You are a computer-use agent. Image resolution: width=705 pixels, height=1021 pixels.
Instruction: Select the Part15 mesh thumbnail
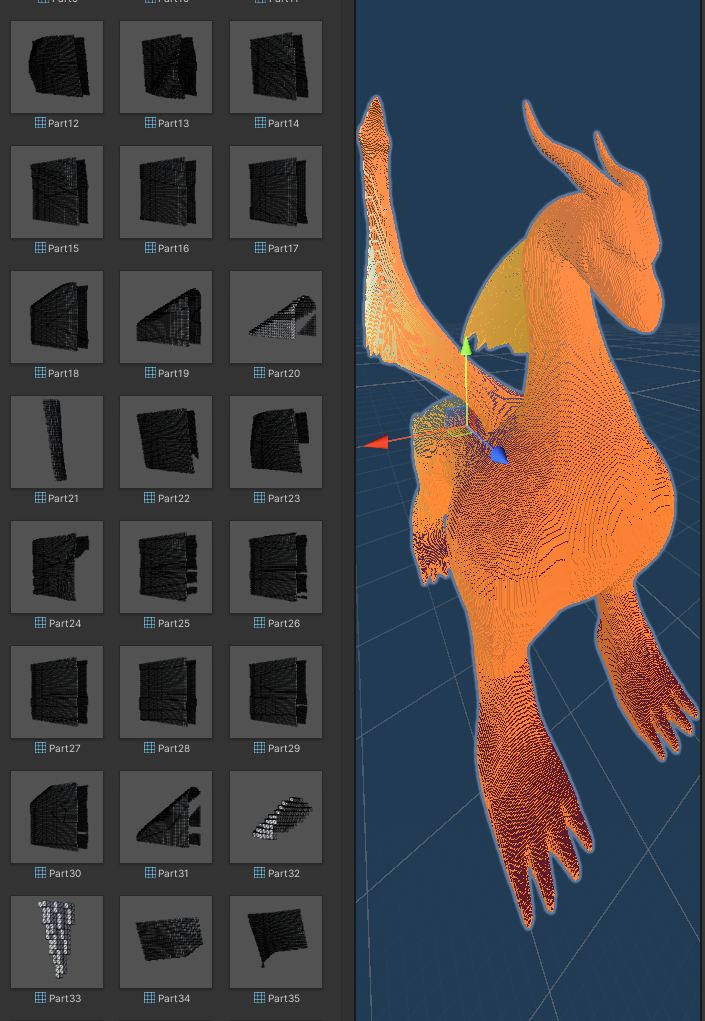(57, 192)
